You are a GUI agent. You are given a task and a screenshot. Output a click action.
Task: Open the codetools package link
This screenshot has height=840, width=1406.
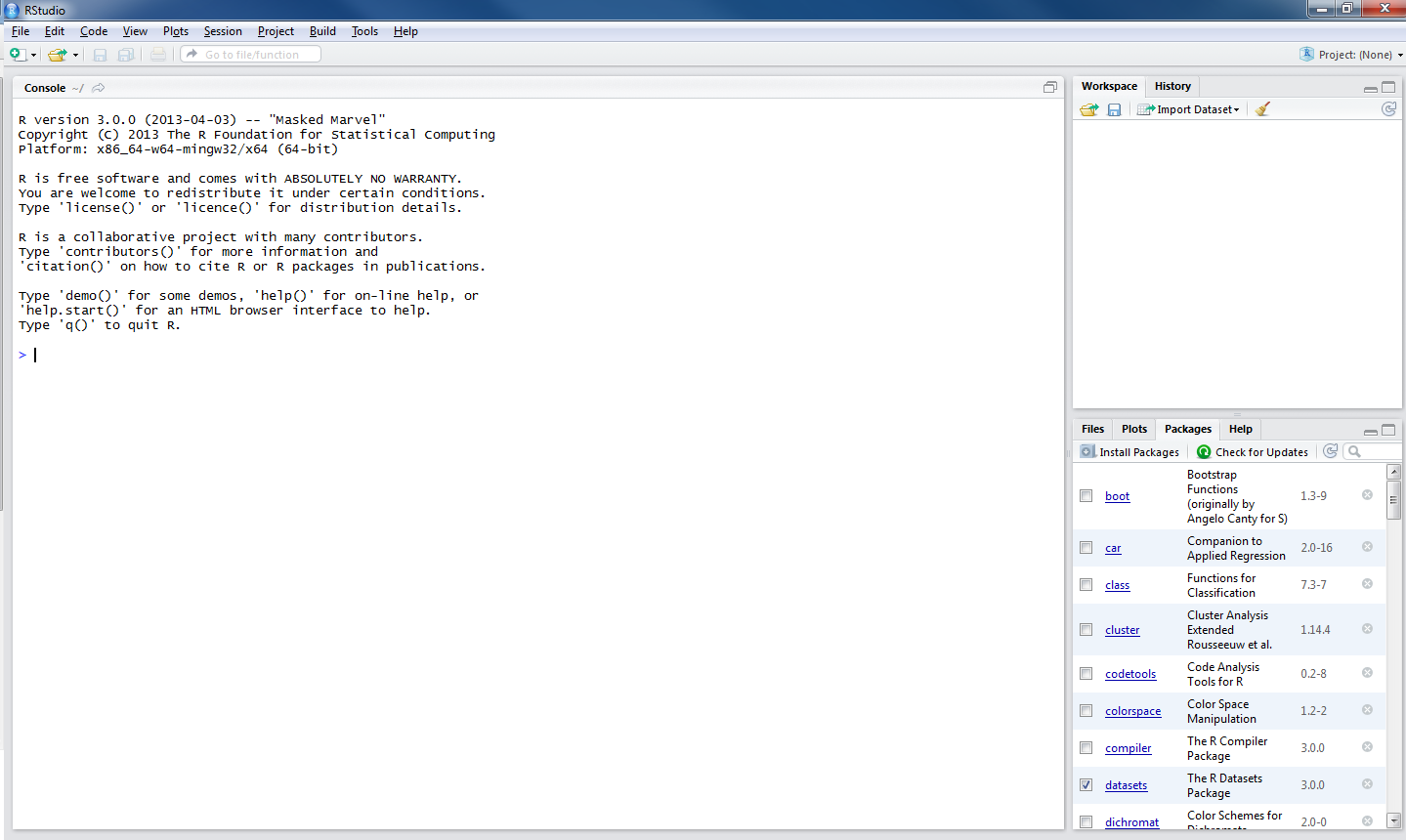tap(1129, 674)
